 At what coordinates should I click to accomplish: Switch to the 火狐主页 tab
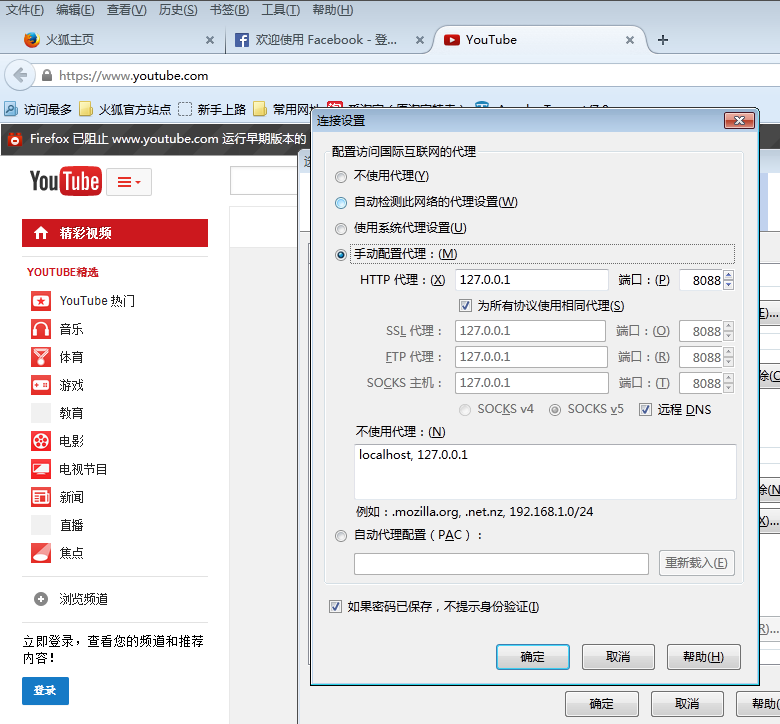click(113, 40)
